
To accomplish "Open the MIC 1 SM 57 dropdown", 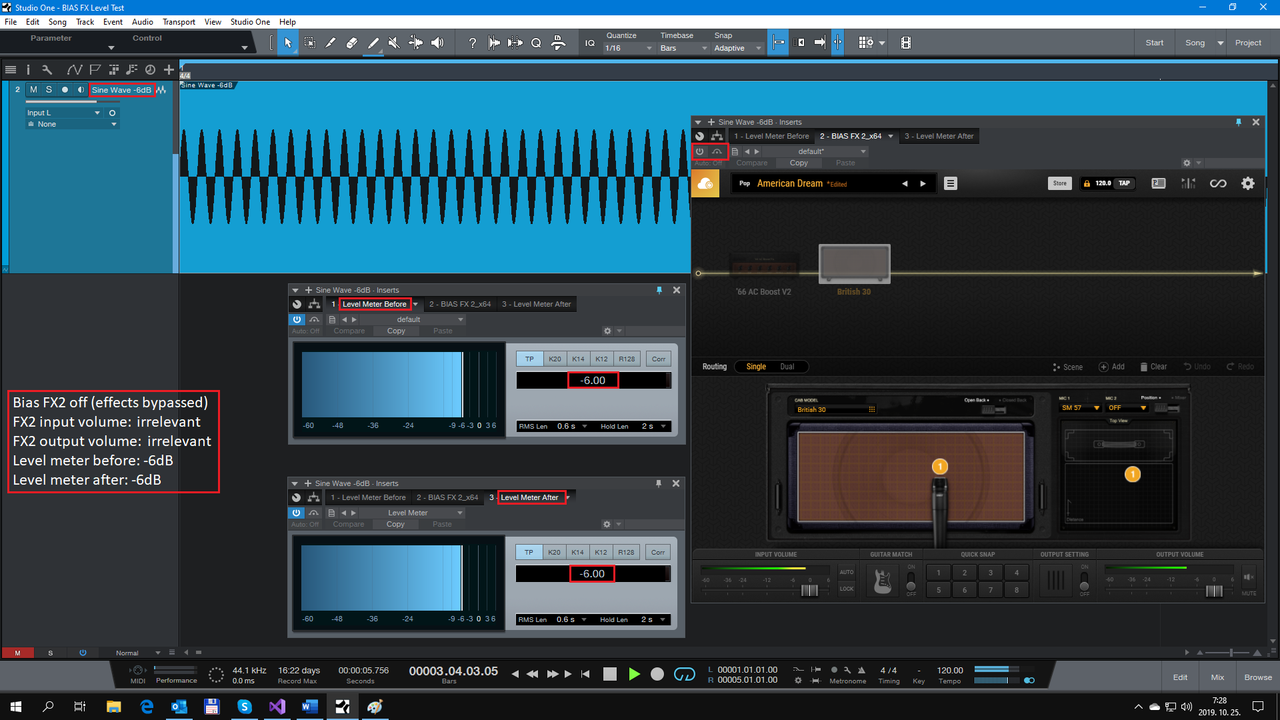I will pos(1080,408).
